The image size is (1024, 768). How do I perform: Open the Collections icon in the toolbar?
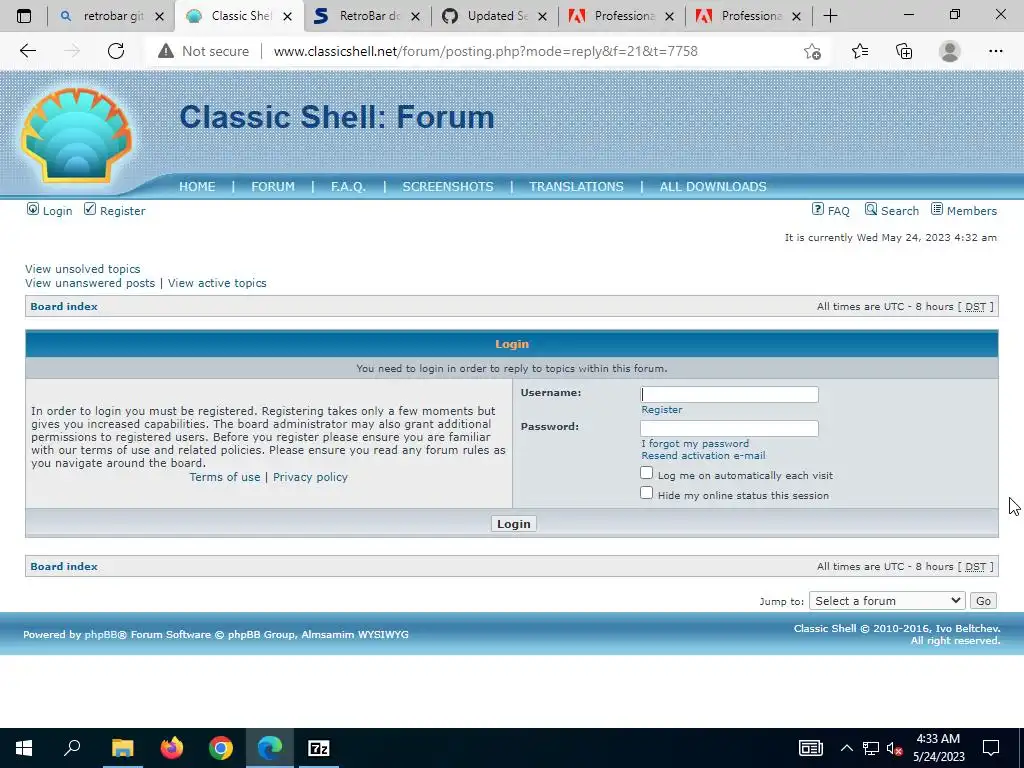904,51
